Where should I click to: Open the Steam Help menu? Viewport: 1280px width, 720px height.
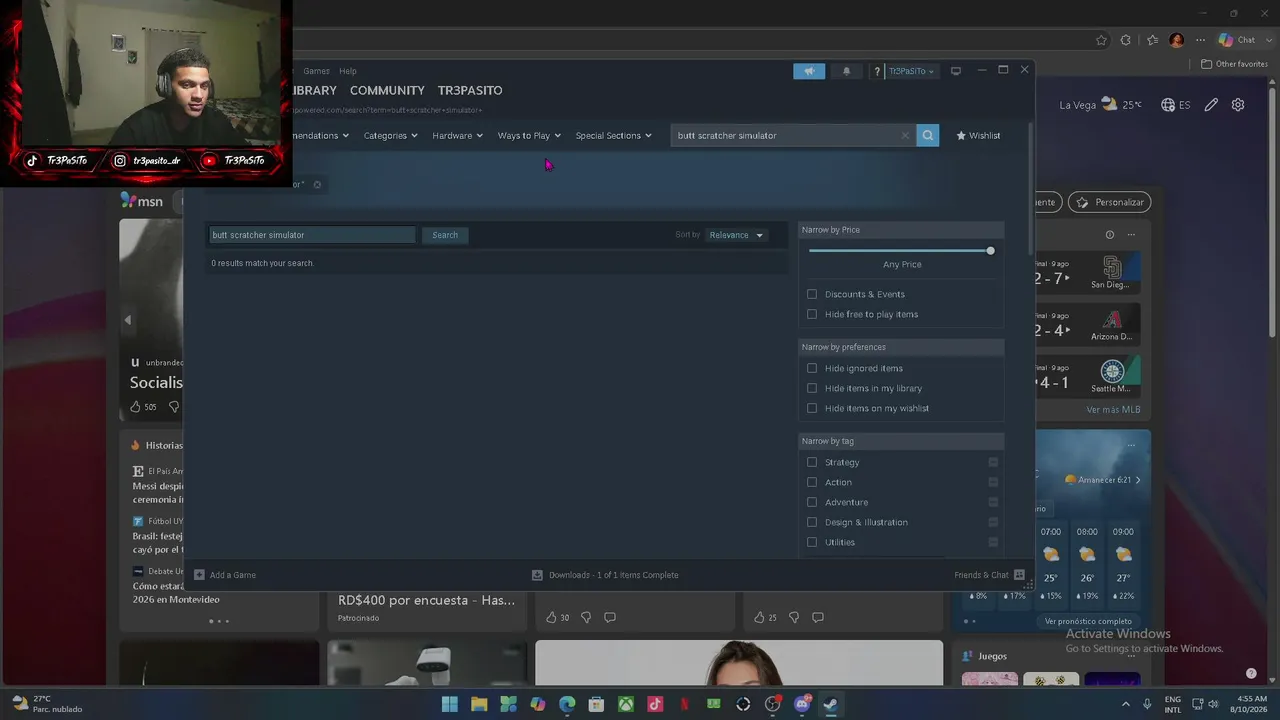coord(347,71)
